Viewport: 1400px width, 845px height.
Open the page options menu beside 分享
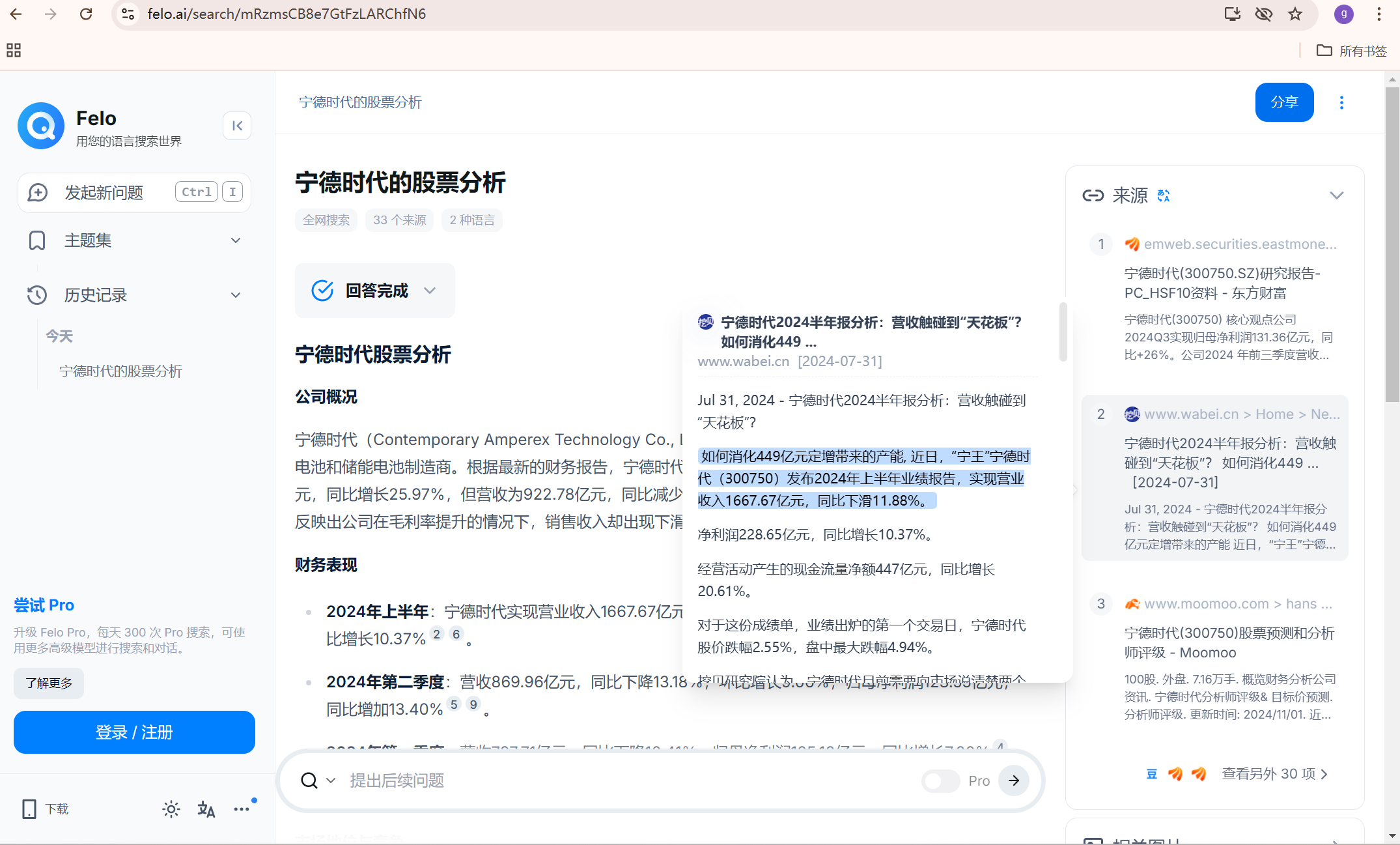click(x=1341, y=102)
